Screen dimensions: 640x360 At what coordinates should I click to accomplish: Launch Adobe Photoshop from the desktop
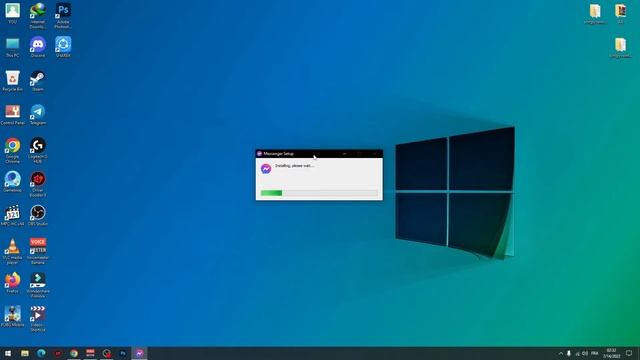pyautogui.click(x=63, y=16)
